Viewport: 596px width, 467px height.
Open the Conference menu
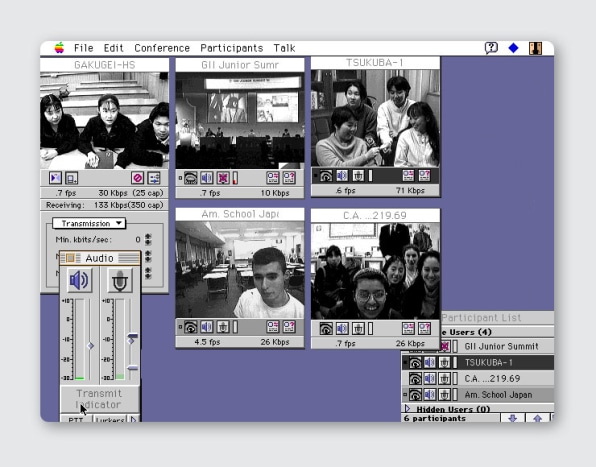[x=162, y=48]
